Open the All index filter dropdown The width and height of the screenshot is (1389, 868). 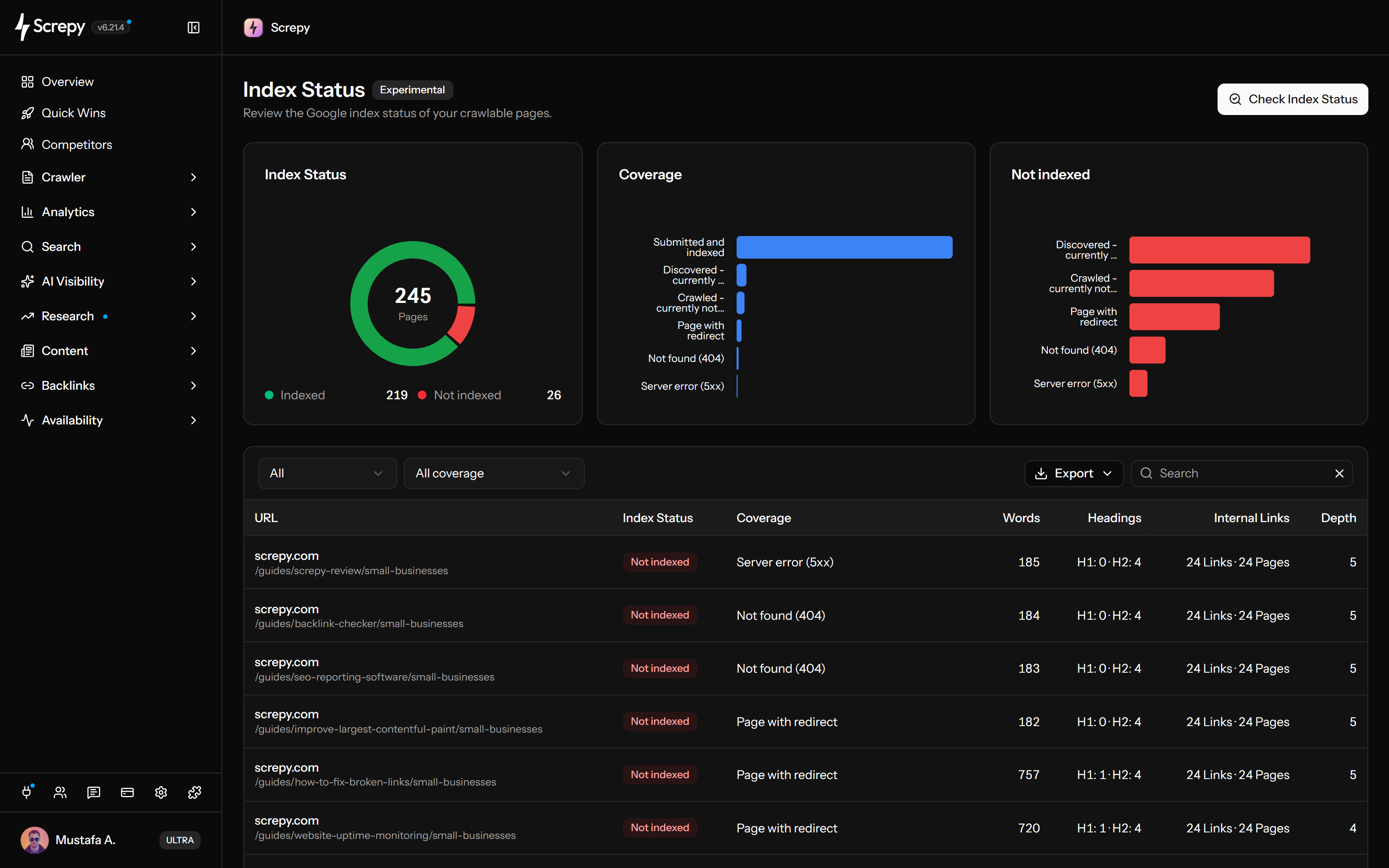coord(327,473)
